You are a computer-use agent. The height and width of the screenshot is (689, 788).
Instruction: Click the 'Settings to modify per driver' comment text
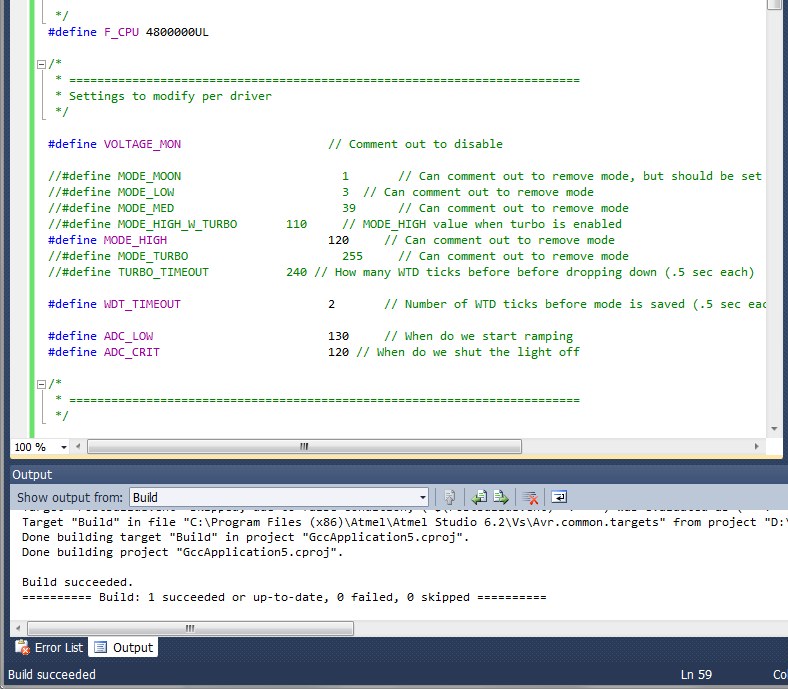[x=170, y=96]
